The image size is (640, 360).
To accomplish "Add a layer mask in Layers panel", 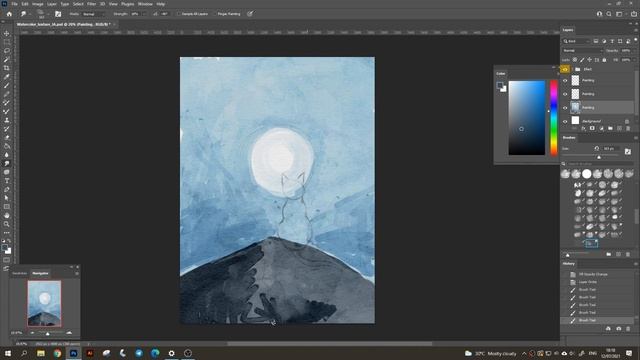I will (x=592, y=129).
